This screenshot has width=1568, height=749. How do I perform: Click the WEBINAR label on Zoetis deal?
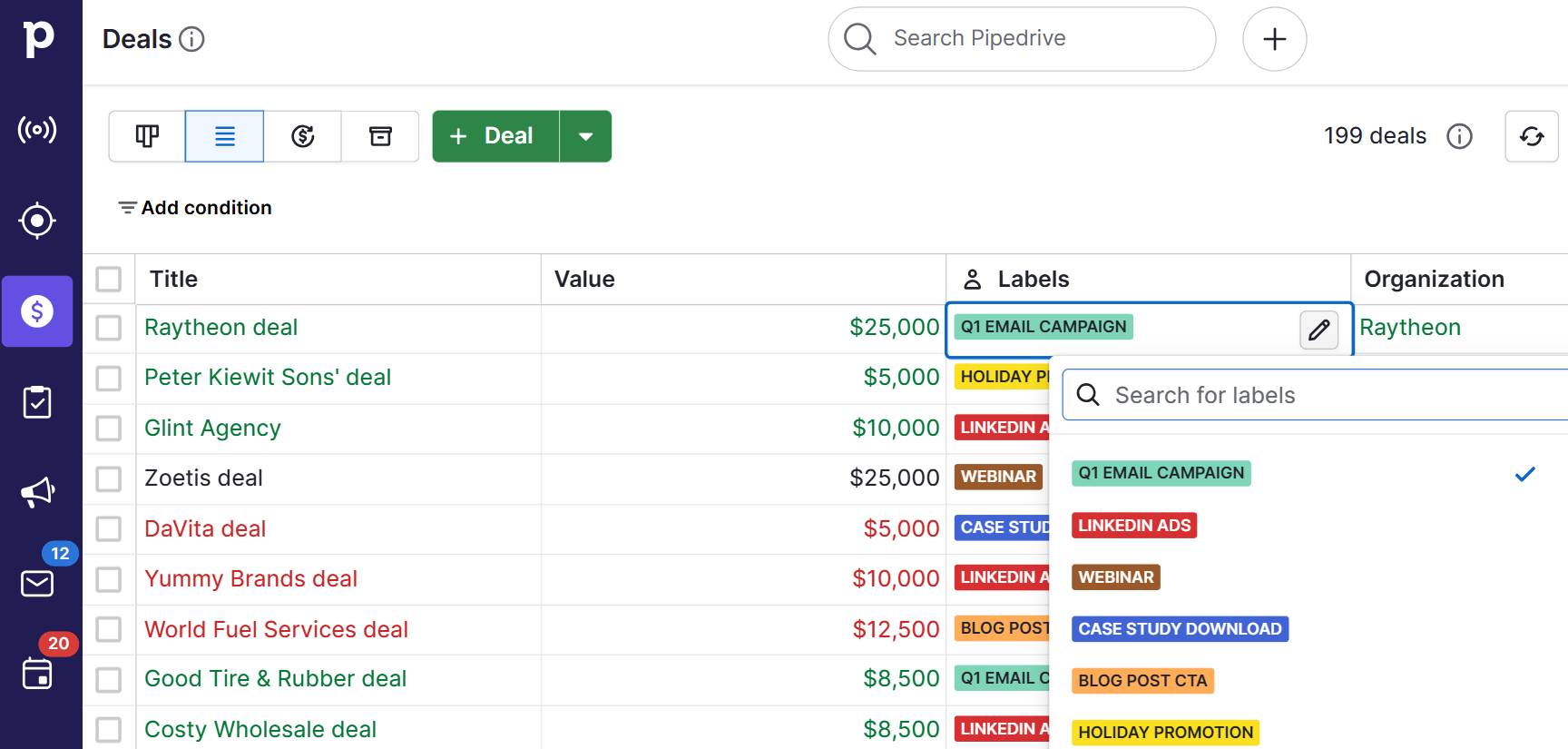[998, 478]
